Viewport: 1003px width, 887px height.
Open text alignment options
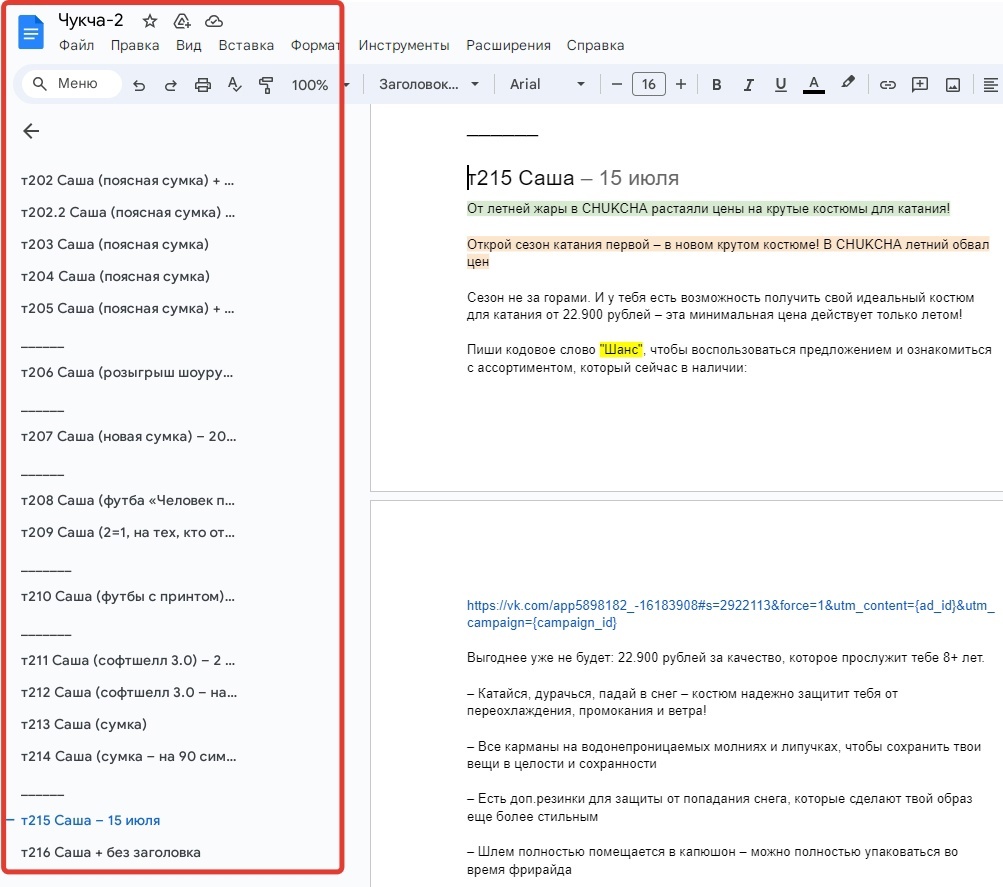(990, 84)
